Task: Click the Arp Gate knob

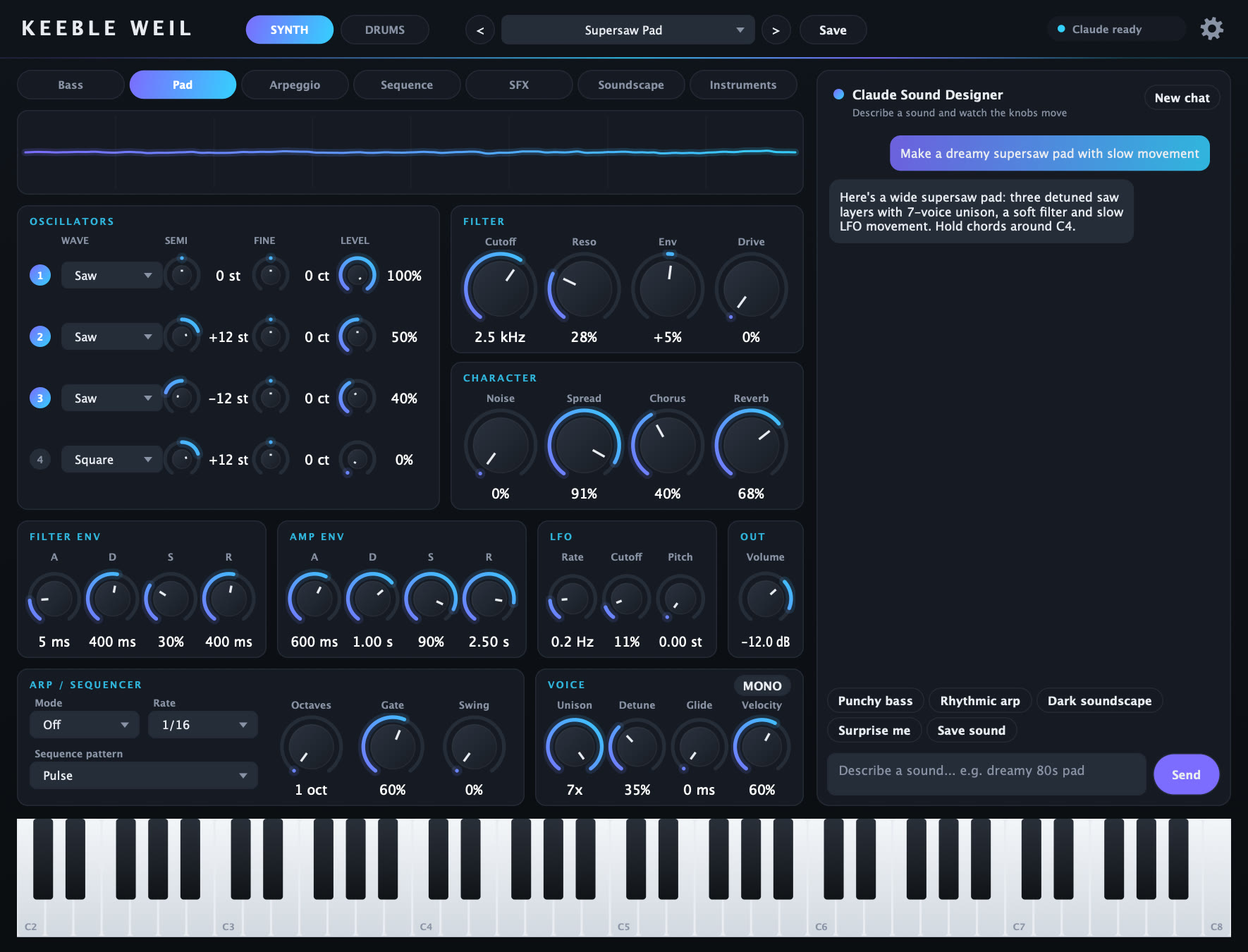Action: 392,747
